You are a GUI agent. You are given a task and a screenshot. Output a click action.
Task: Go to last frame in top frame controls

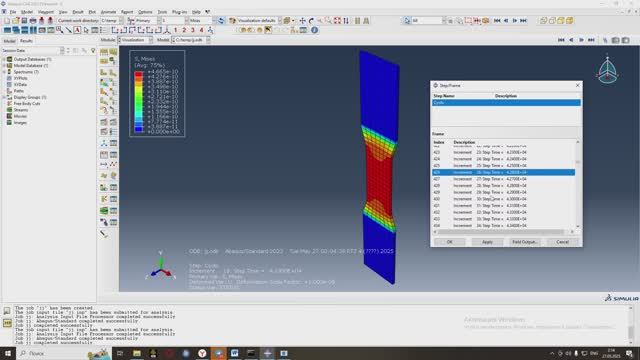pos(524,20)
